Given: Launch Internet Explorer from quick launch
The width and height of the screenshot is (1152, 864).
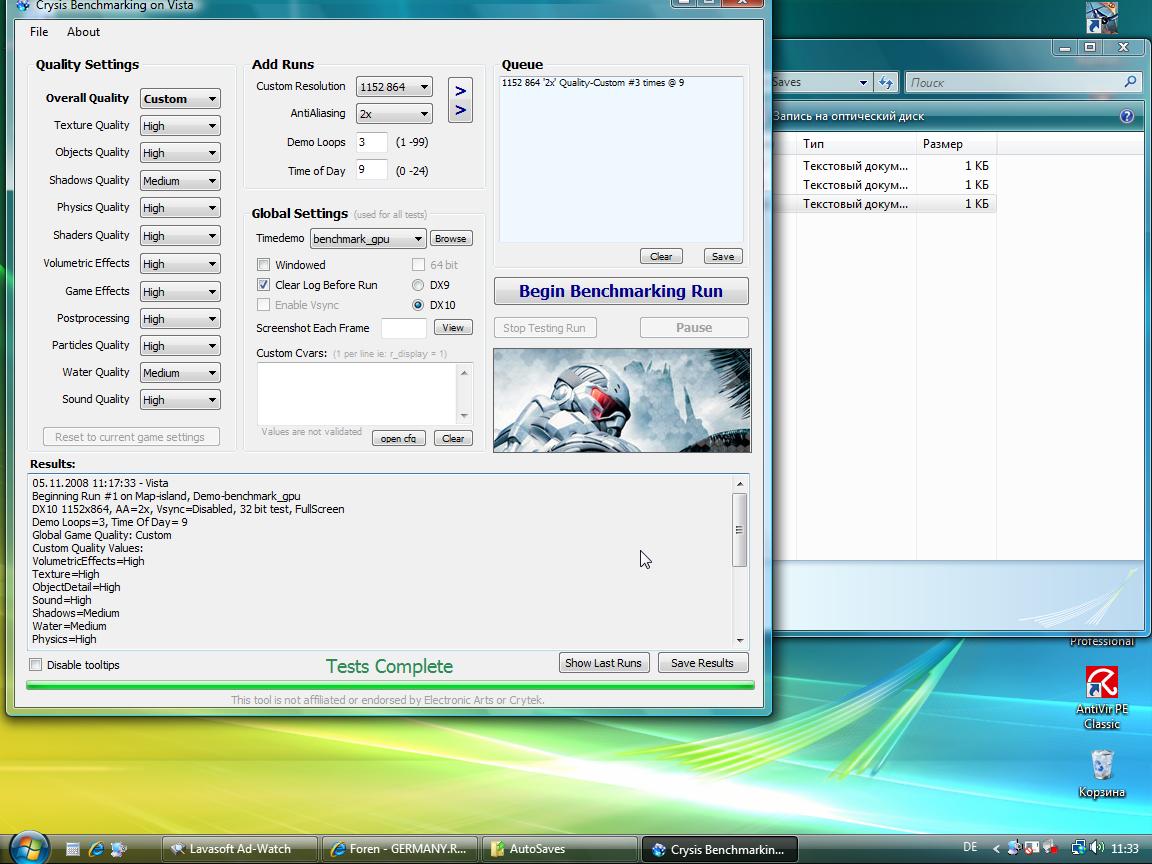Looking at the screenshot, I should (x=96, y=849).
